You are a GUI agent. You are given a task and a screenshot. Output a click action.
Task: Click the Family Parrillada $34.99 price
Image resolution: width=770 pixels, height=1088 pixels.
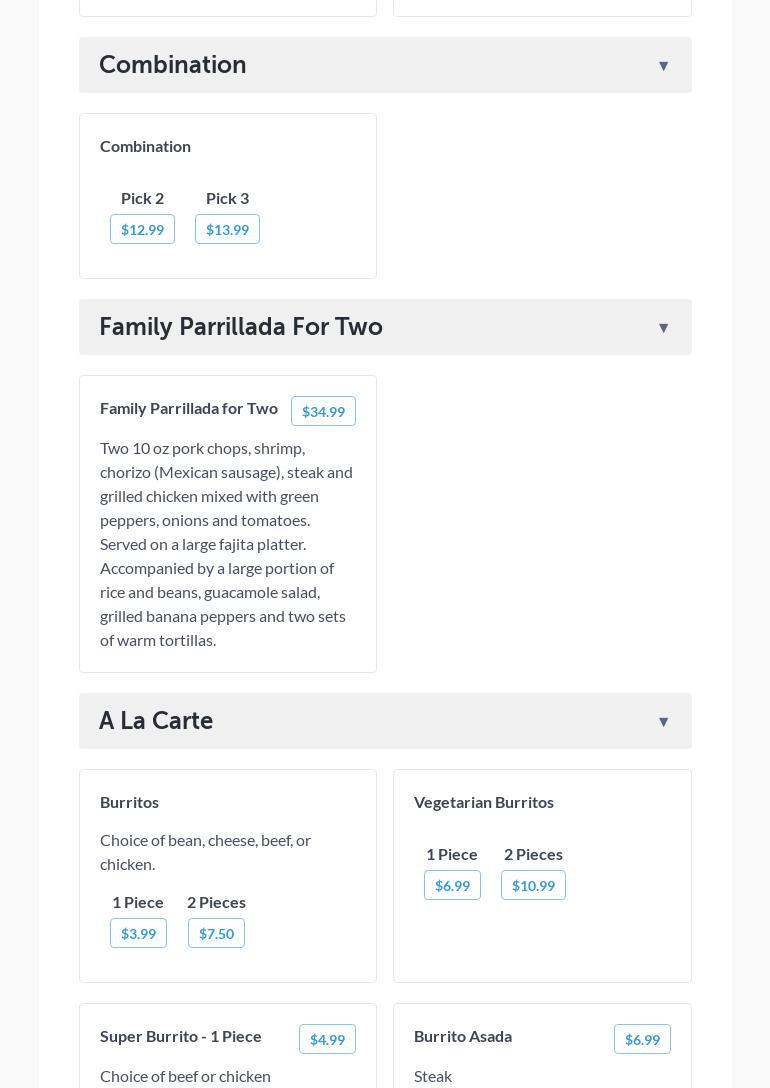pyautogui.click(x=323, y=412)
